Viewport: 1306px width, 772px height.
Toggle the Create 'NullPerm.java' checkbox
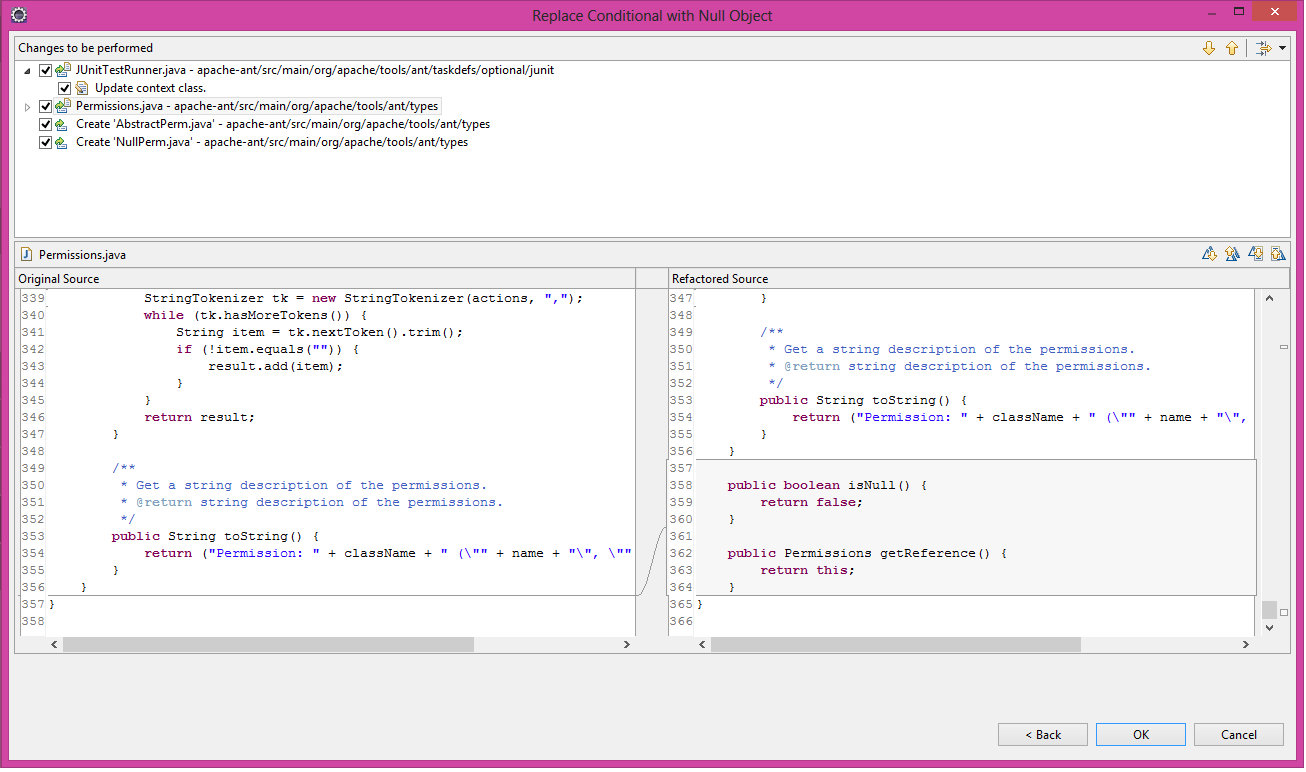click(45, 142)
